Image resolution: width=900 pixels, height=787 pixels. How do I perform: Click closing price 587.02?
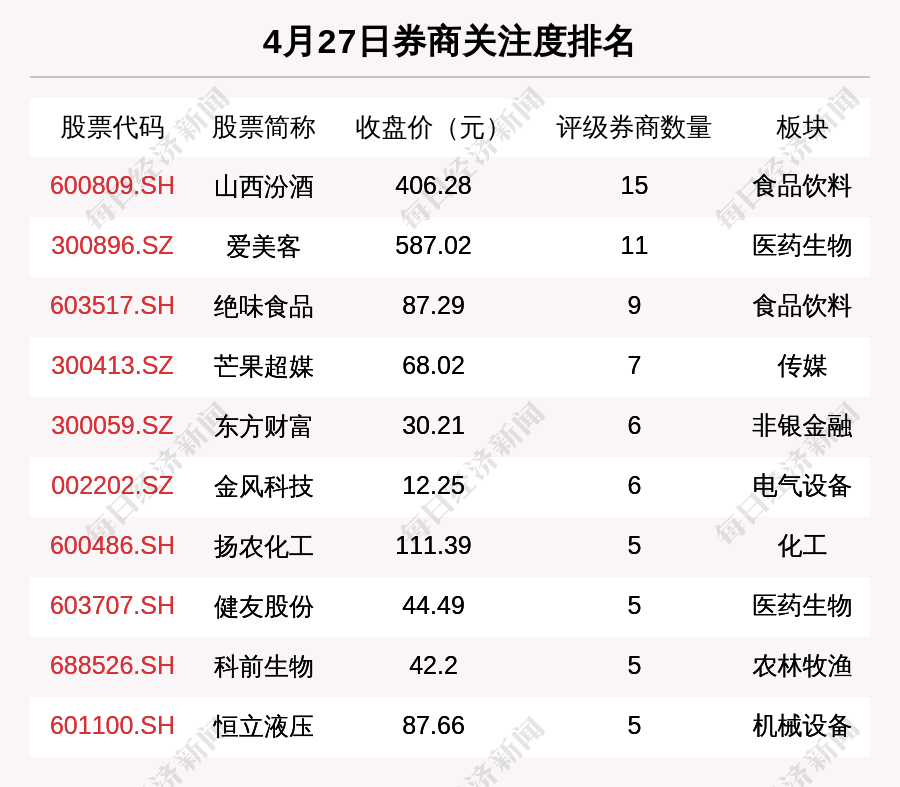[433, 246]
